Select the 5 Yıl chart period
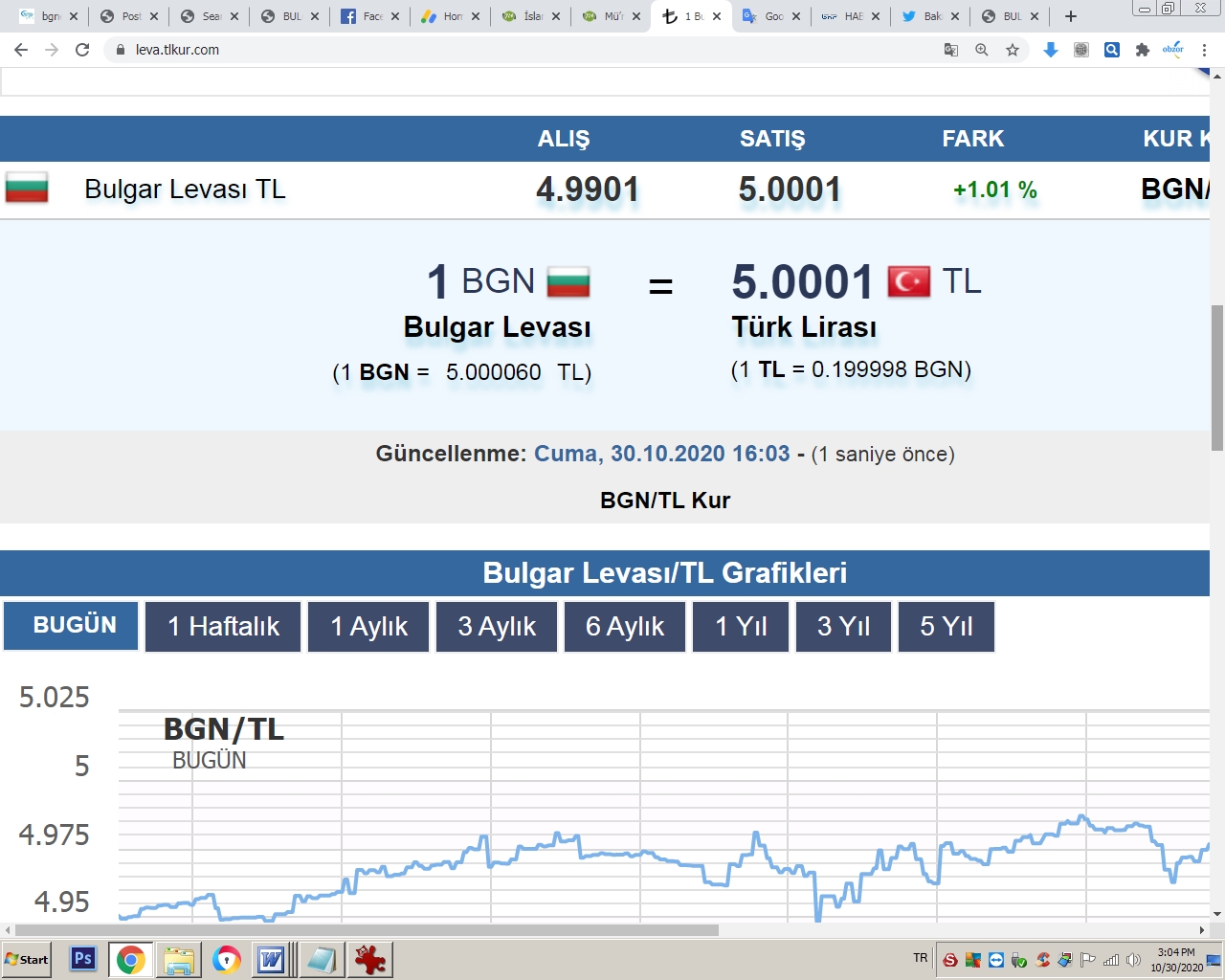The height and width of the screenshot is (980, 1225). click(946, 627)
